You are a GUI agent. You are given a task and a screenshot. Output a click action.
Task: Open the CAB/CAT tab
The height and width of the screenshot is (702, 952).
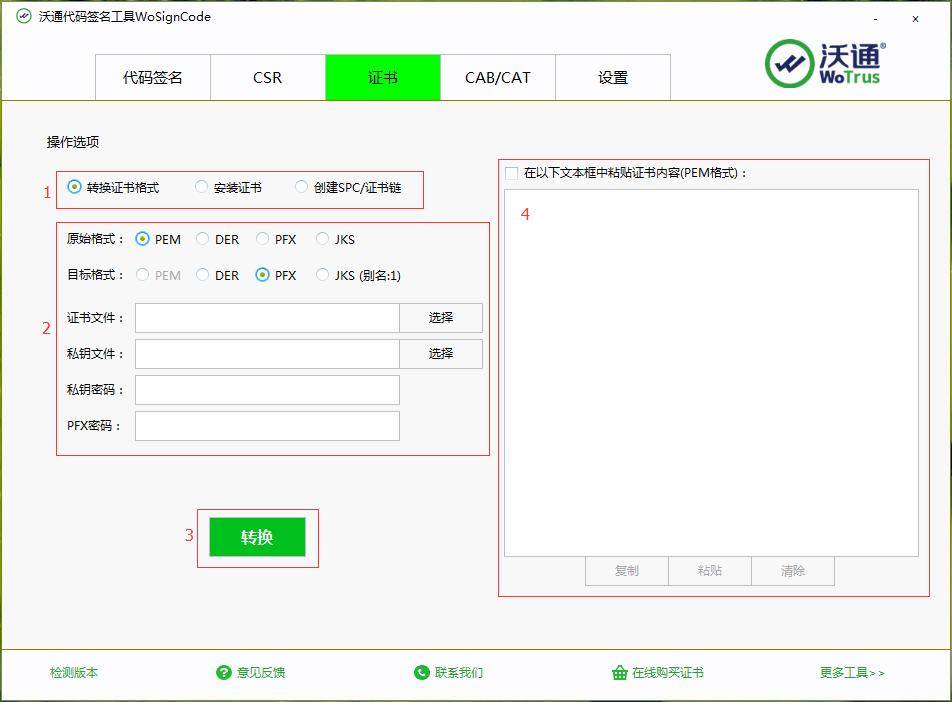[x=497, y=78]
